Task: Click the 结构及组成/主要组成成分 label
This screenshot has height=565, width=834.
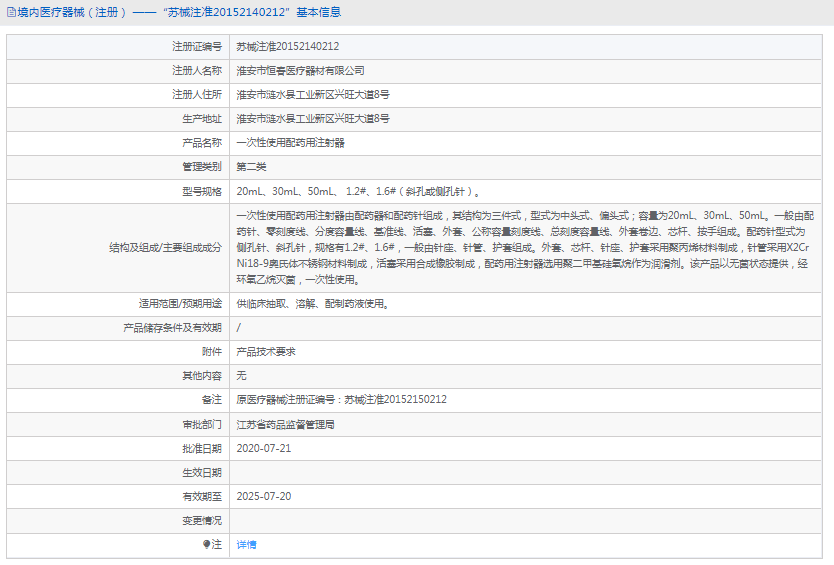Action: (x=165, y=247)
